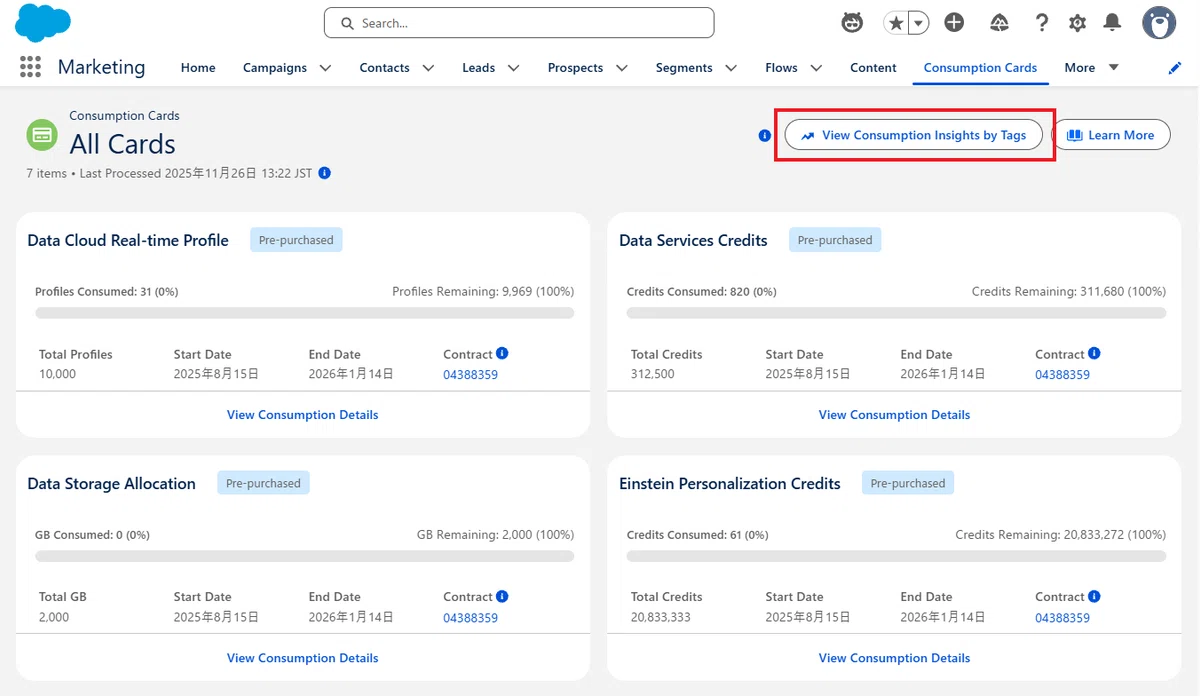This screenshot has width=1200, height=696.
Task: Expand the Favorites list dropdown arrow
Action: click(x=918, y=22)
